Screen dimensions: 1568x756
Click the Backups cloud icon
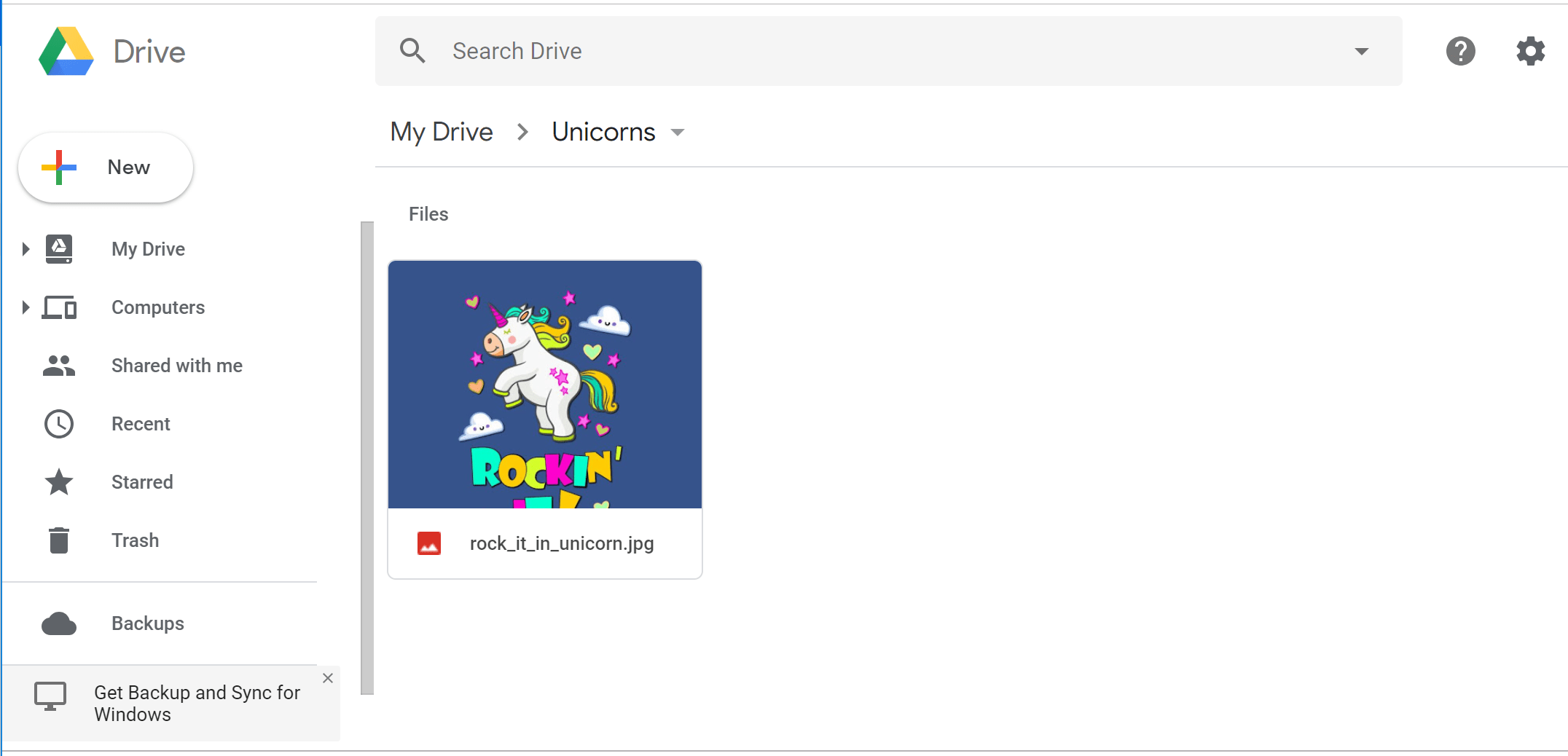point(59,623)
